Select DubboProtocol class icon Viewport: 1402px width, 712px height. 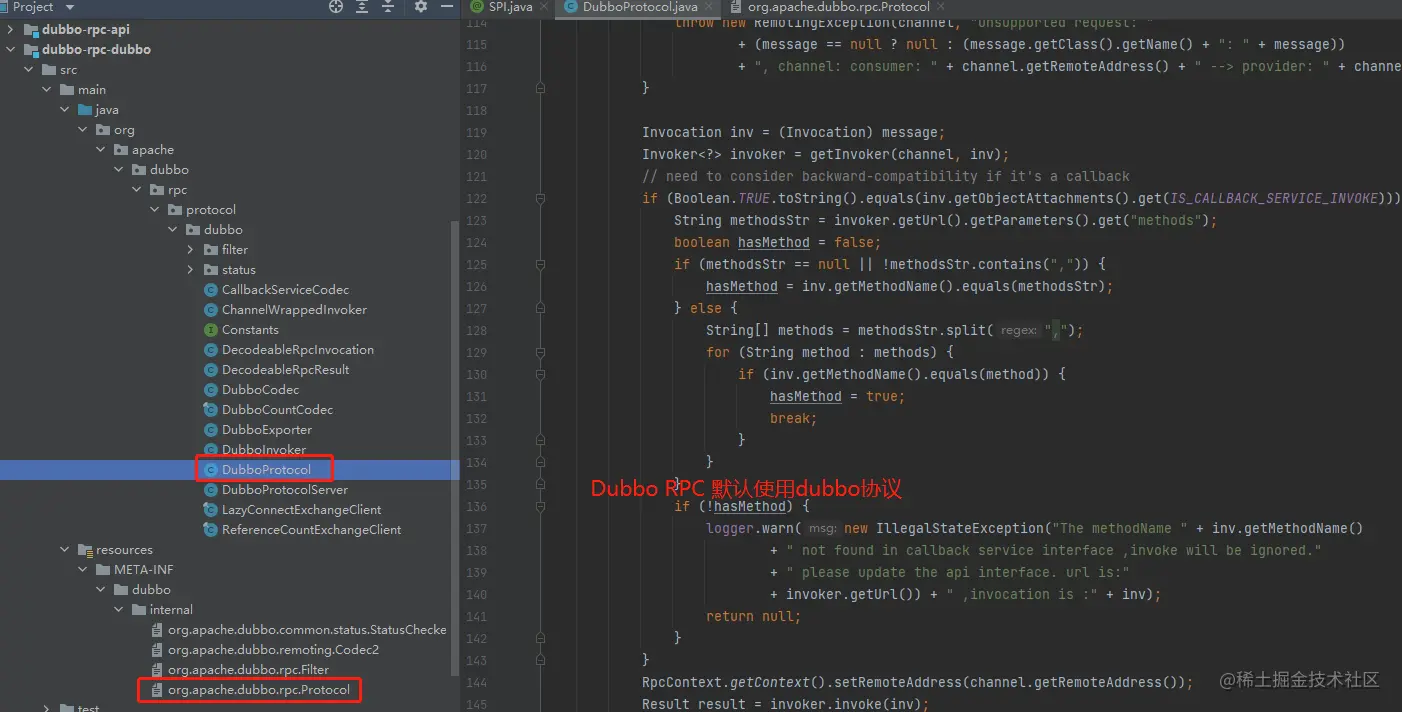[211, 470]
